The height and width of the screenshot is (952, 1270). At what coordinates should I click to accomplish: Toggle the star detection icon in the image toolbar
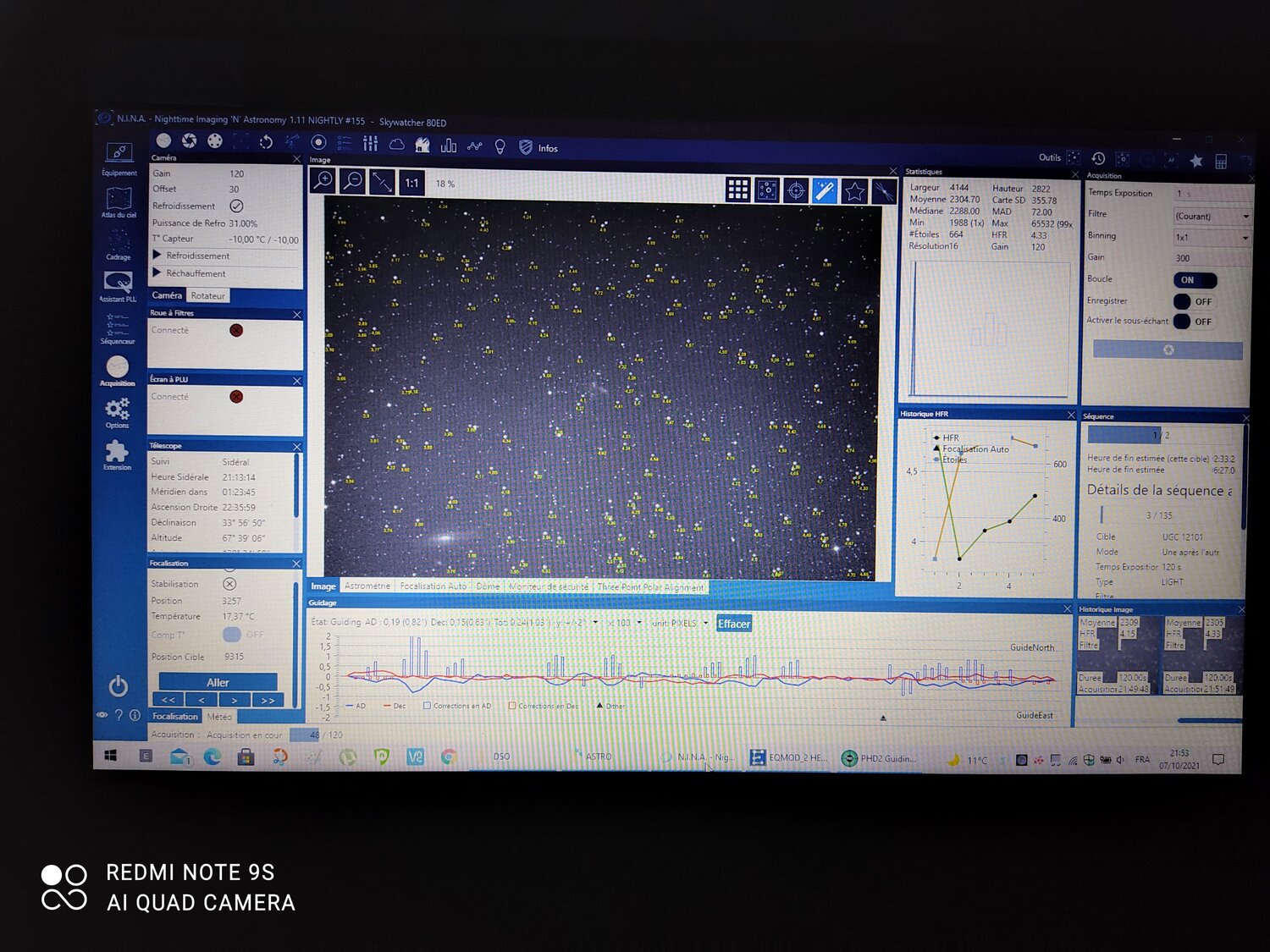coord(854,192)
